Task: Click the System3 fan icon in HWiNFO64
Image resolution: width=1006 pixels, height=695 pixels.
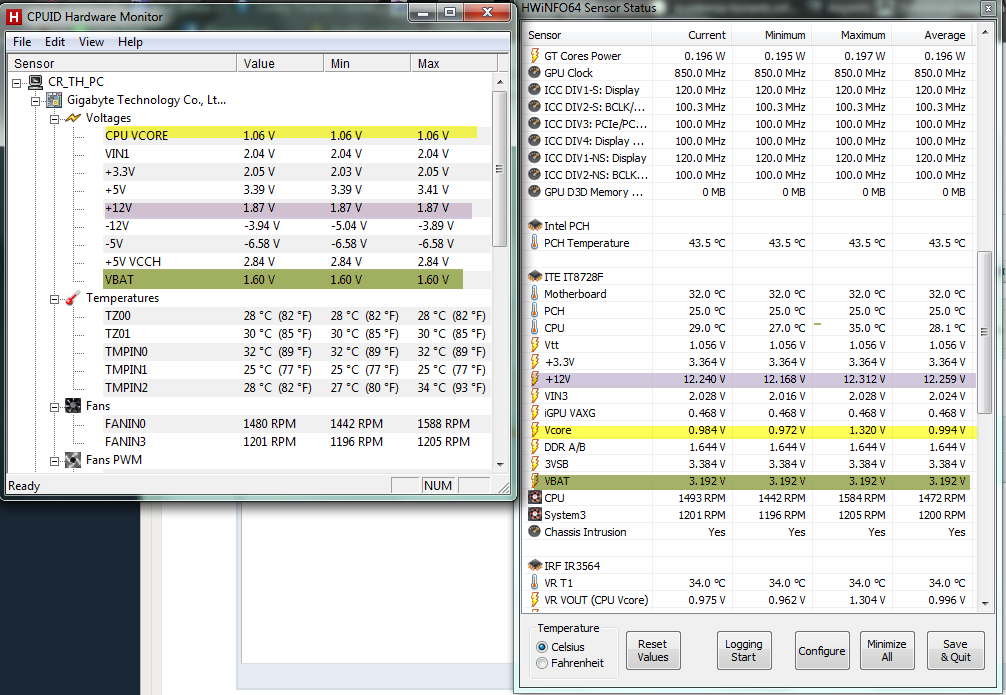Action: [534, 515]
